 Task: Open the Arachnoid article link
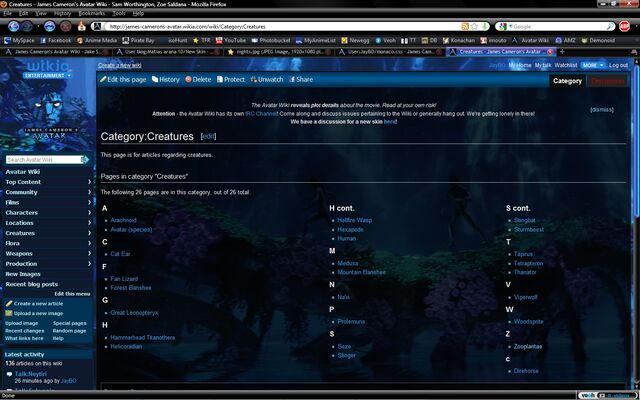click(123, 220)
